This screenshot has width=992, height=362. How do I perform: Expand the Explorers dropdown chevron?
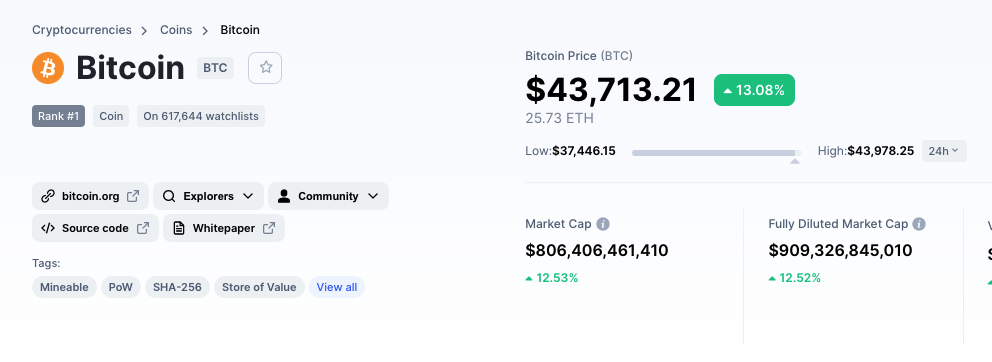coord(248,196)
